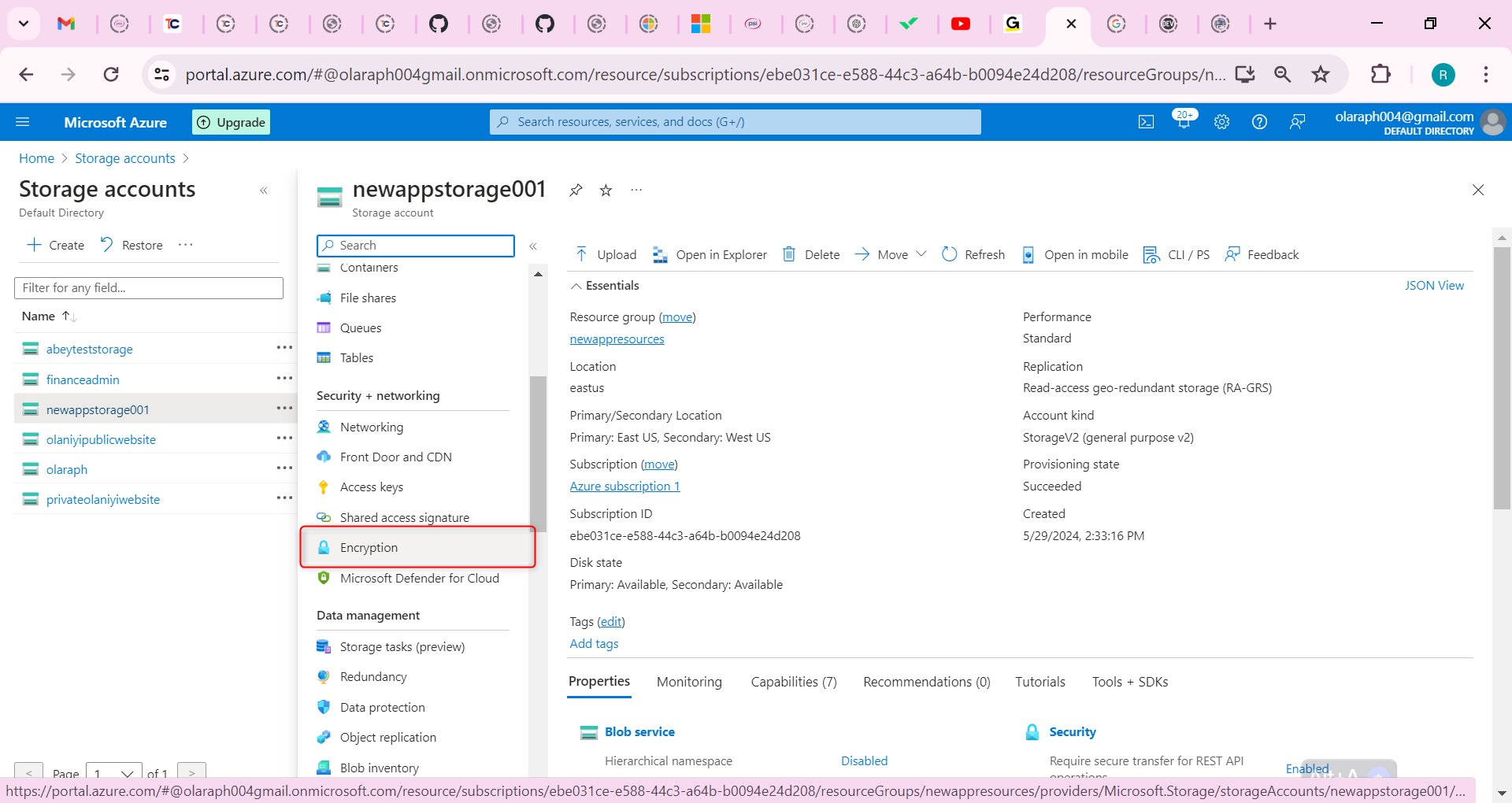Click the resource menu Search box
1512x803 pixels.
click(416, 246)
